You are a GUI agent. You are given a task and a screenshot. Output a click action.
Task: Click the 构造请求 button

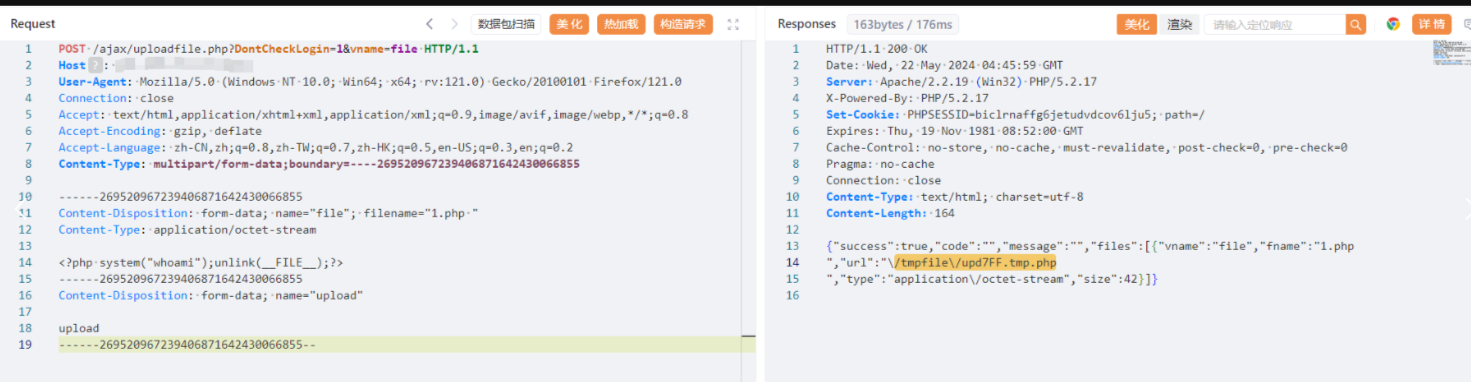pos(684,24)
